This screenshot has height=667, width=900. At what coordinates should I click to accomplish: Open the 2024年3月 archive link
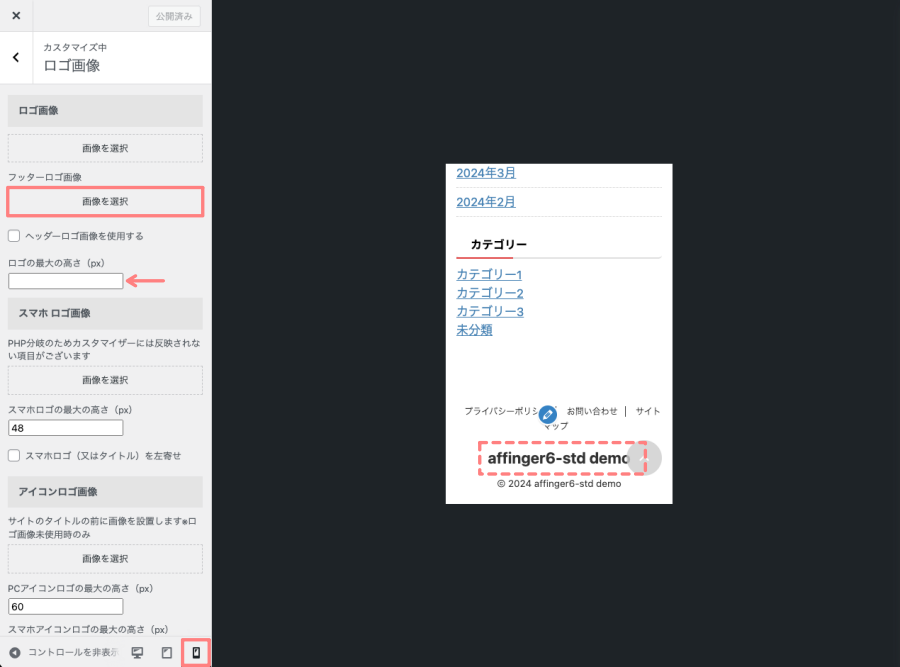click(485, 173)
